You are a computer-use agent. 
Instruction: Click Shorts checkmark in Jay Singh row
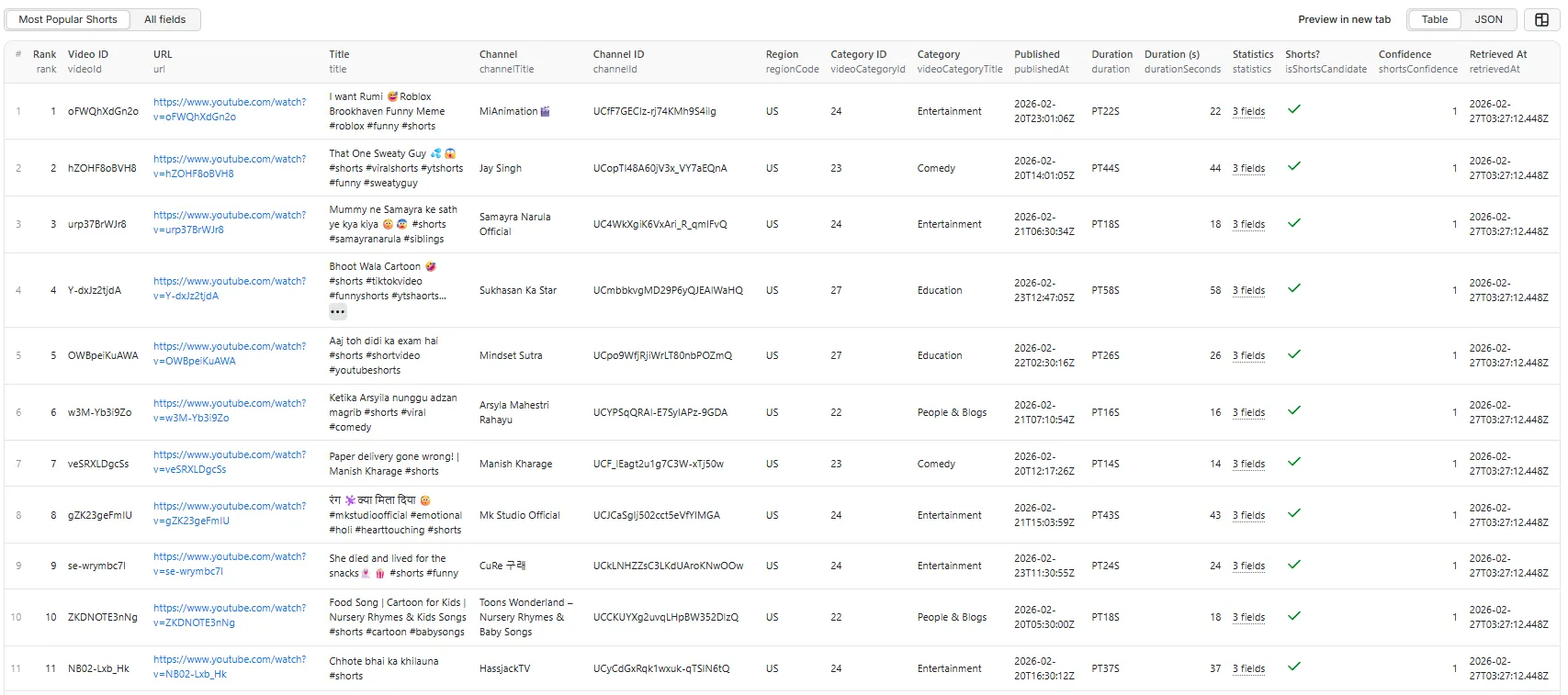(x=1293, y=166)
